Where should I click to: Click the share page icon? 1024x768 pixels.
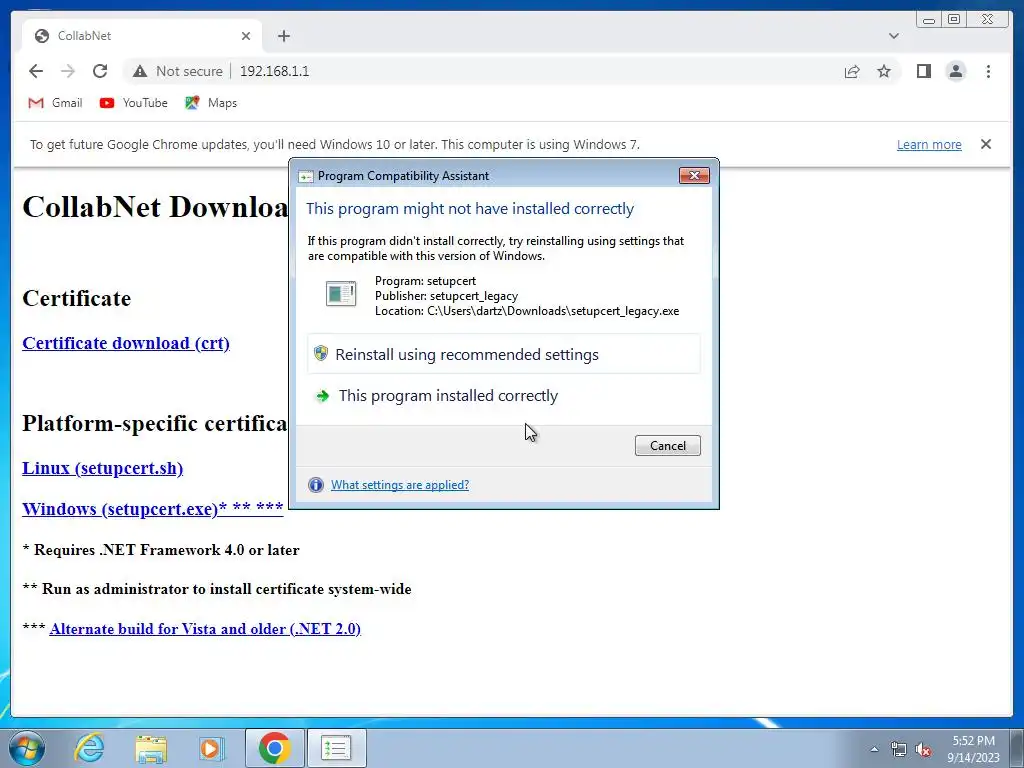click(x=852, y=71)
